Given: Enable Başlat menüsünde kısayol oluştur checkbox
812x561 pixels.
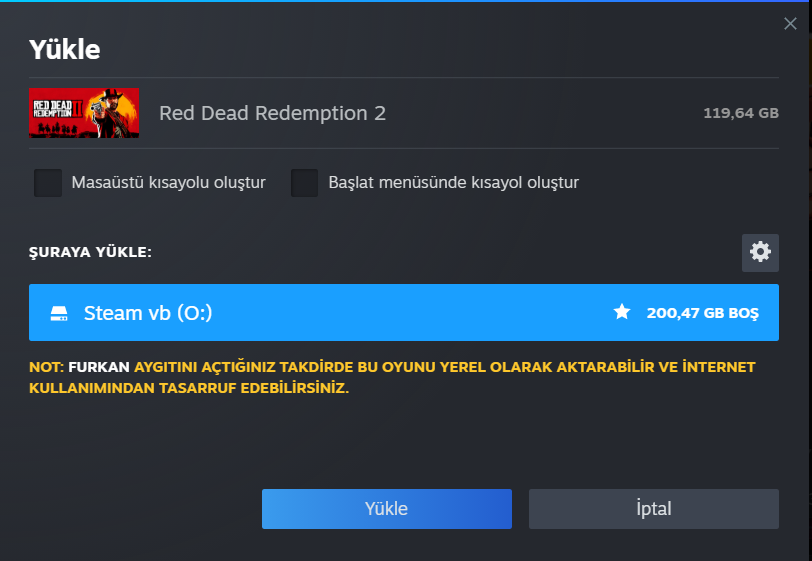Looking at the screenshot, I should coord(304,182).
